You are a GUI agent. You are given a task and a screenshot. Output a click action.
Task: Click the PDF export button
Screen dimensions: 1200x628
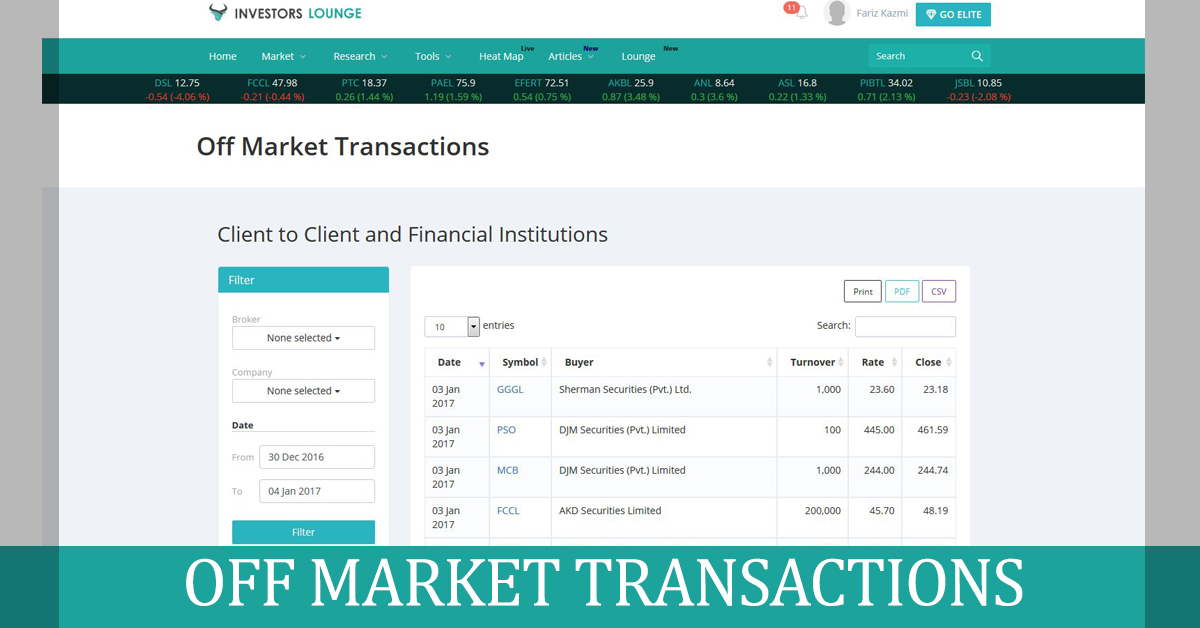902,291
